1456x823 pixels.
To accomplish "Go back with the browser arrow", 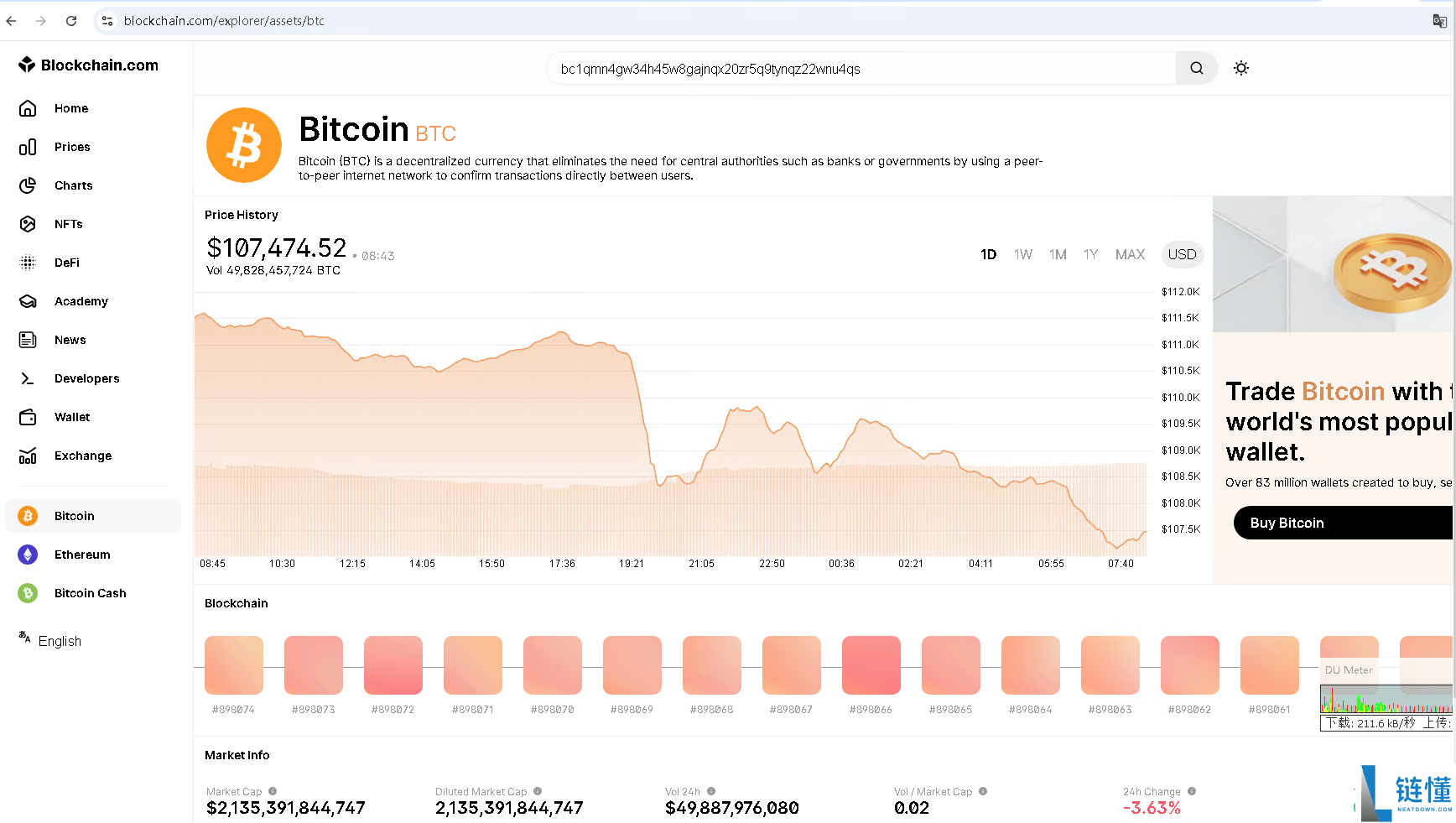I will 11,21.
